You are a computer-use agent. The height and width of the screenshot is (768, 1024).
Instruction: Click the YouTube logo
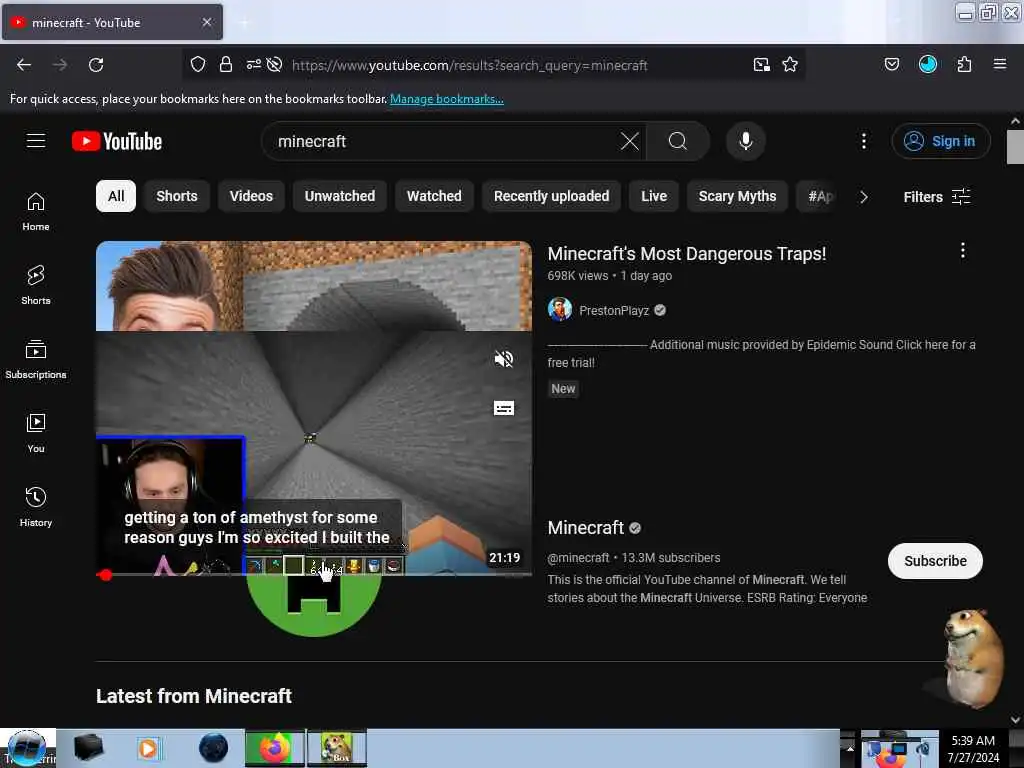pos(117,141)
